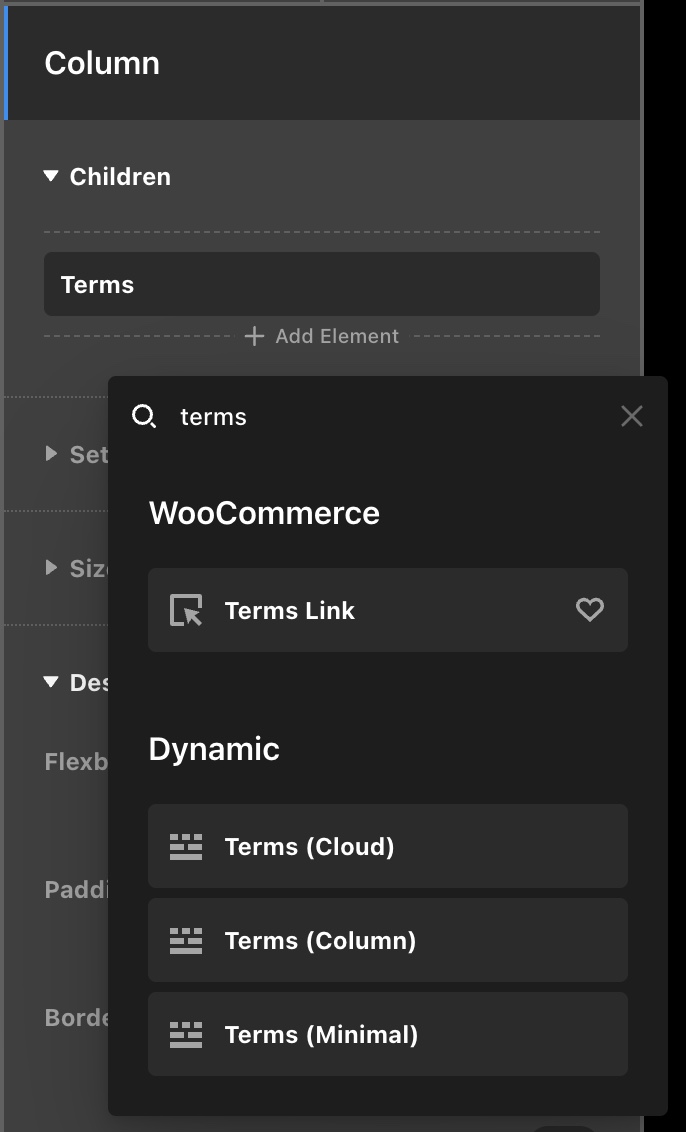This screenshot has height=1132, width=686.
Task: Collapse the Children section triangle
Action: tap(51, 177)
